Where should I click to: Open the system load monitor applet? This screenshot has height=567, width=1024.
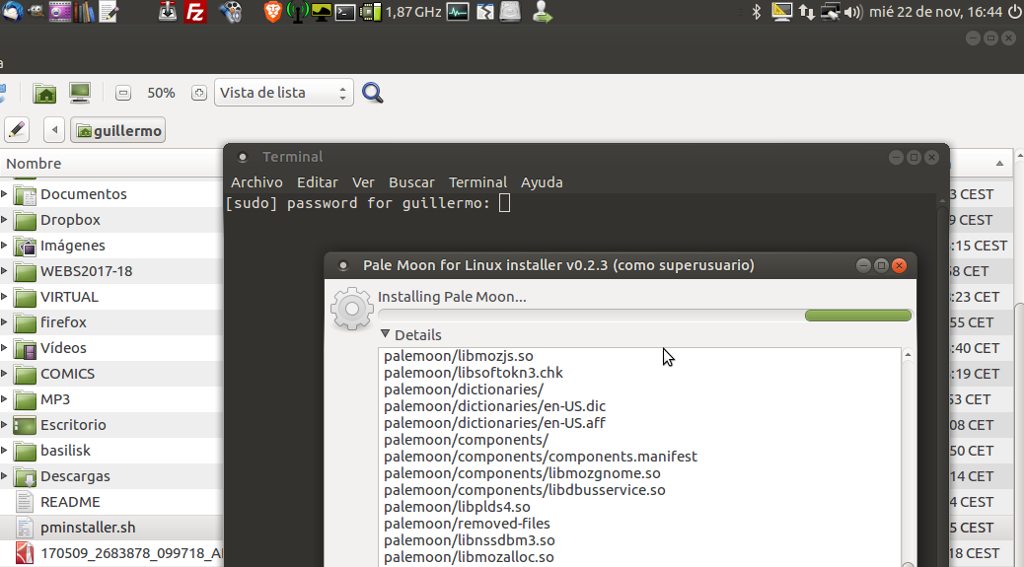tap(458, 12)
